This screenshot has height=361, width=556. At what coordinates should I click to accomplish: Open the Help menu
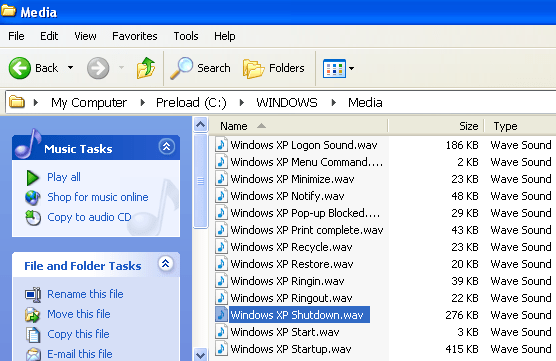click(224, 36)
